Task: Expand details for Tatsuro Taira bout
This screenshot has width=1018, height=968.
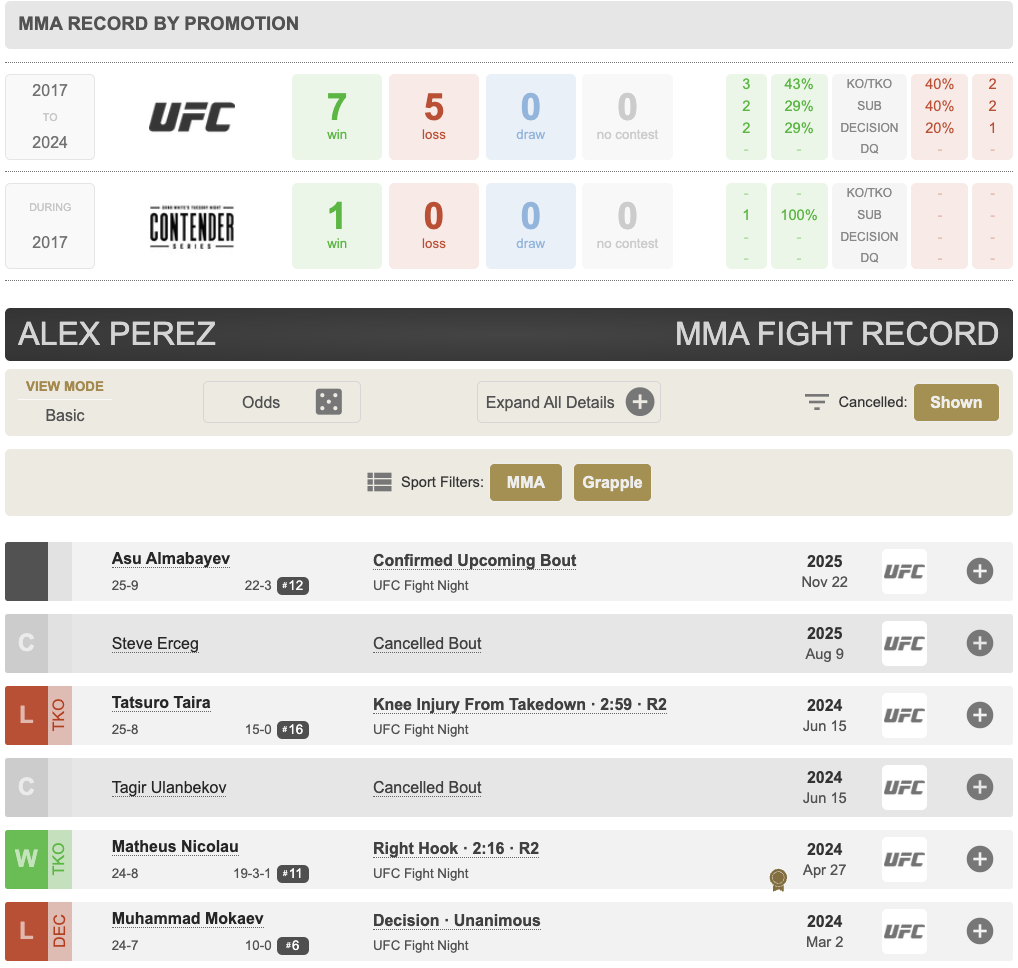Action: point(979,715)
